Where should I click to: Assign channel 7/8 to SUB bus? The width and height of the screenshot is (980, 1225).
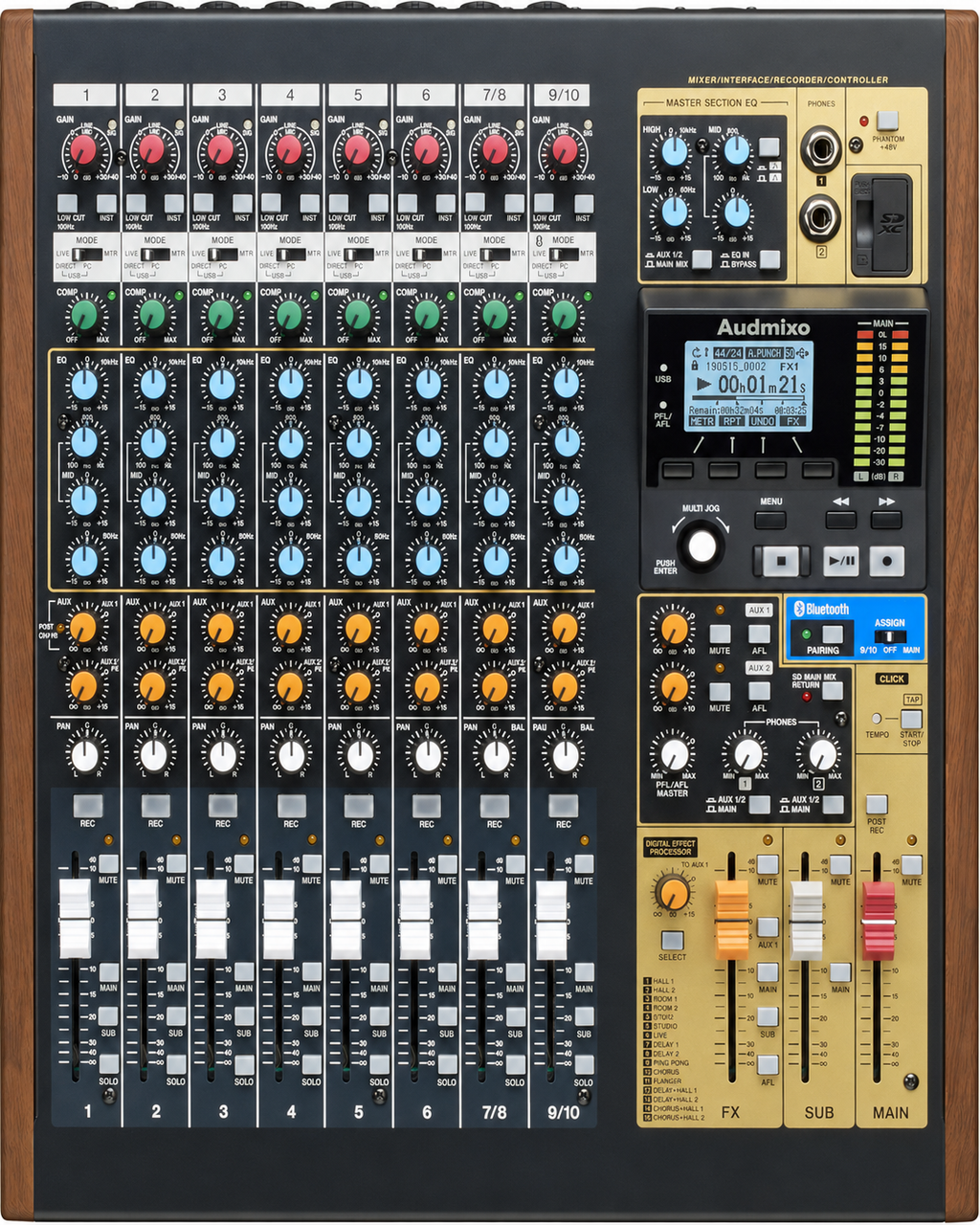tap(515, 1016)
